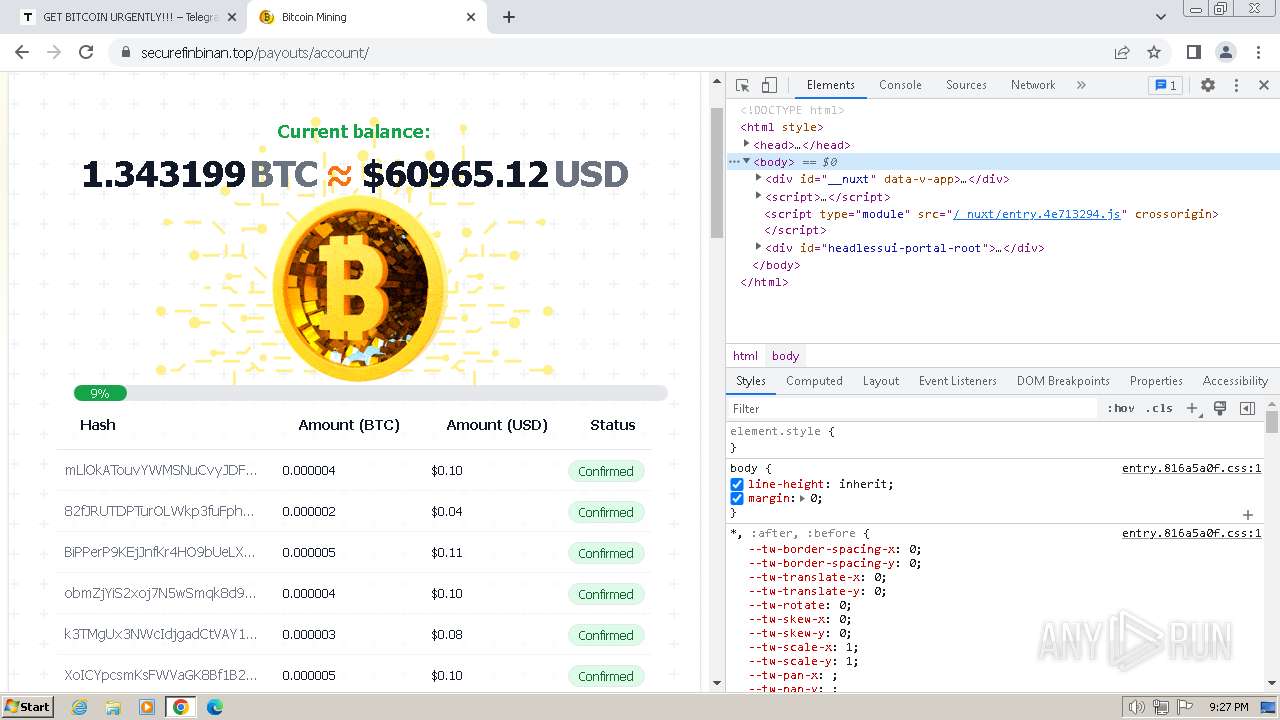Click the body node ellipsis actions
Viewport: 1280px width, 720px height.
733,162
